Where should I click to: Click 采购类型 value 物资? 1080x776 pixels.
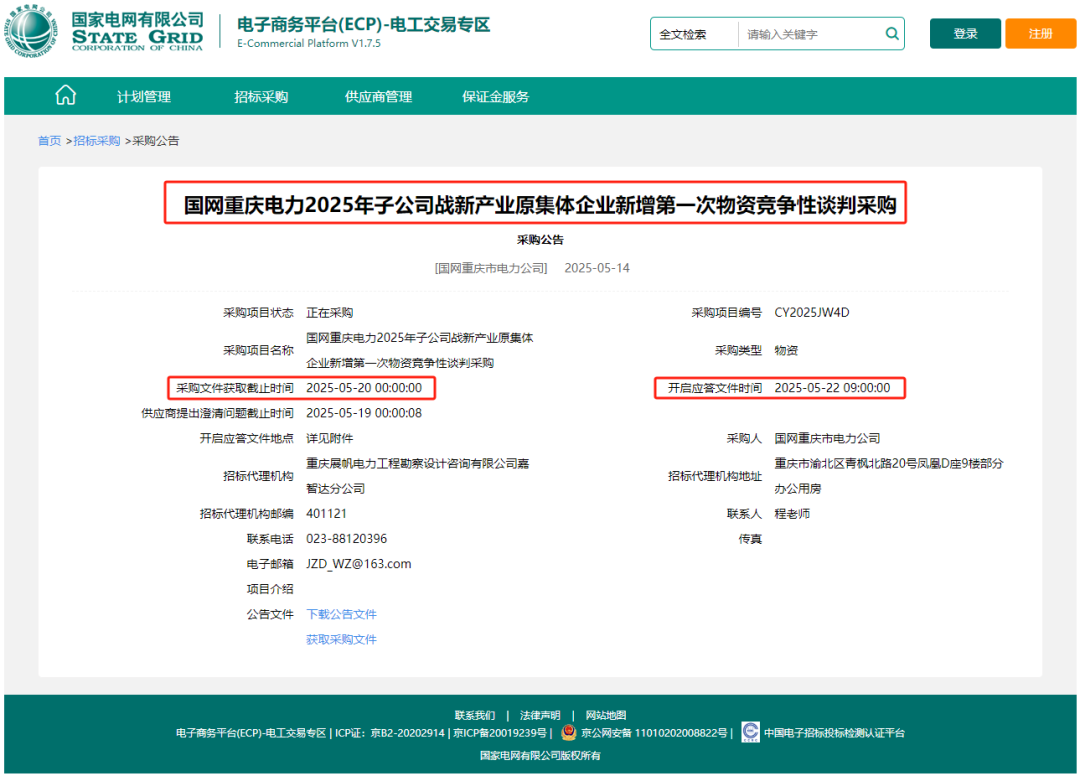tap(786, 350)
